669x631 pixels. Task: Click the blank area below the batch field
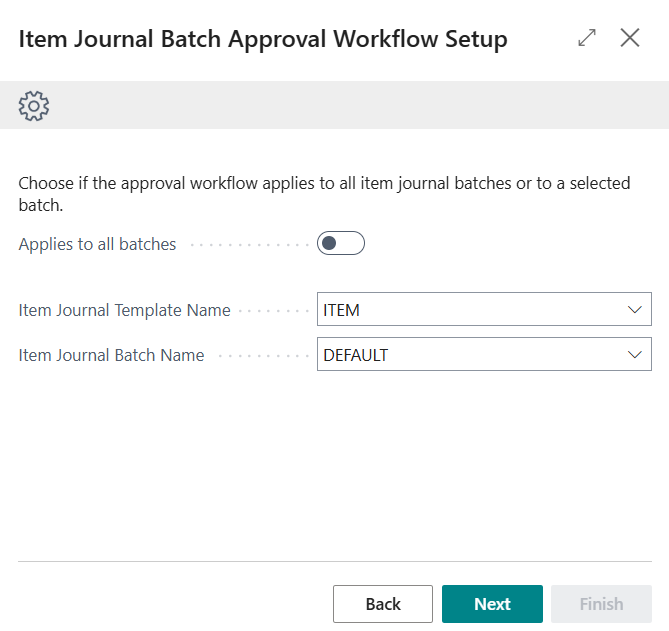[x=334, y=460]
